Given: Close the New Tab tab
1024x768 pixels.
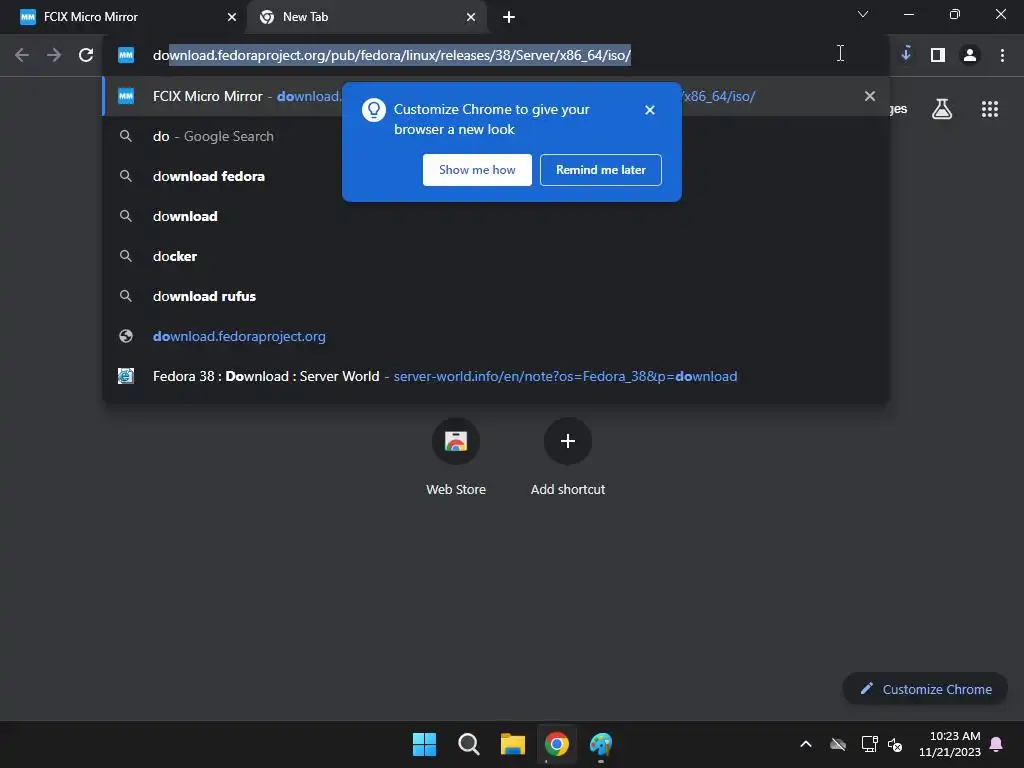Looking at the screenshot, I should point(471,17).
